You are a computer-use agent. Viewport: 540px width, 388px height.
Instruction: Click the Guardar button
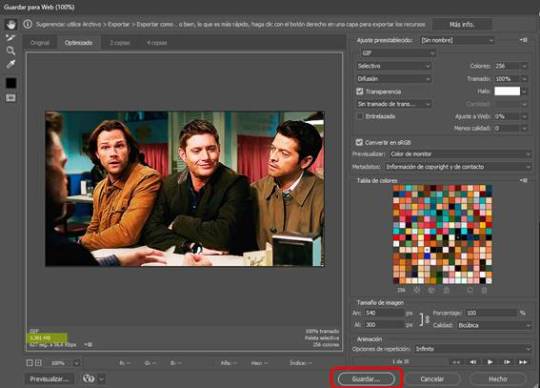point(366,379)
